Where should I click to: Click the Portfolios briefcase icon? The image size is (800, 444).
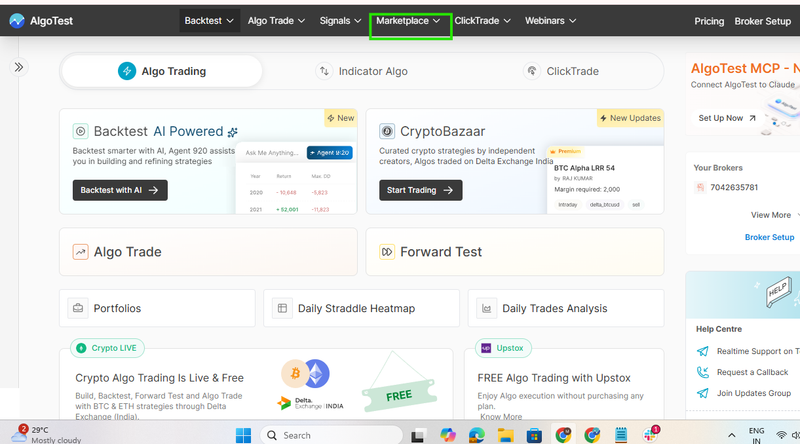pos(78,308)
